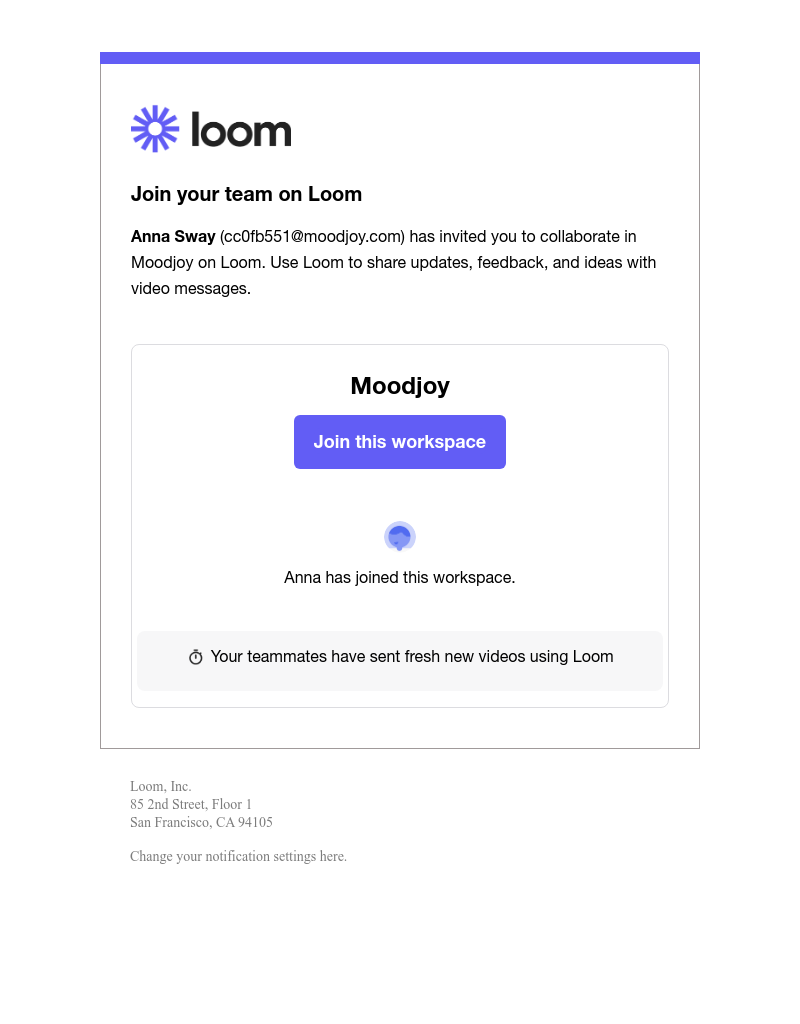Viewport: 800px width, 1024px height.
Task: Click the word here in the footer
Action: click(x=332, y=857)
